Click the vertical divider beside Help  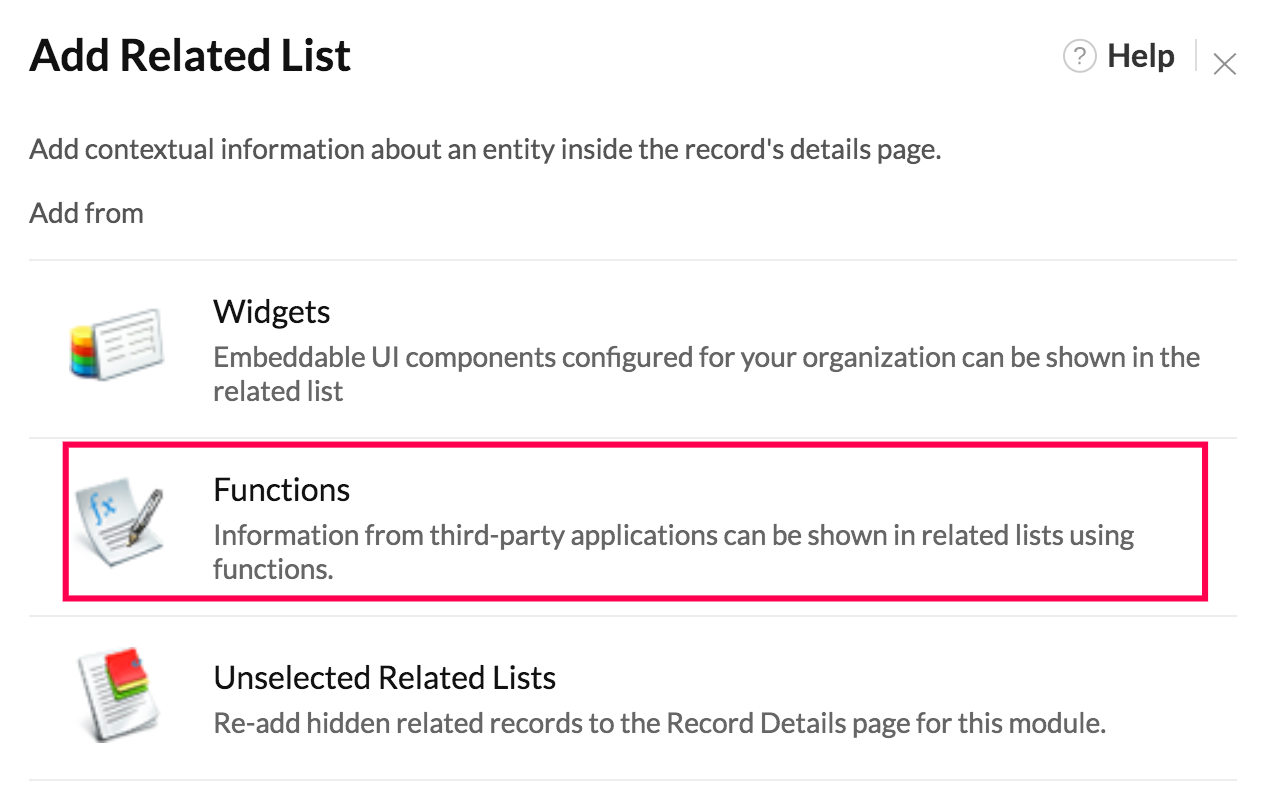click(x=1195, y=56)
